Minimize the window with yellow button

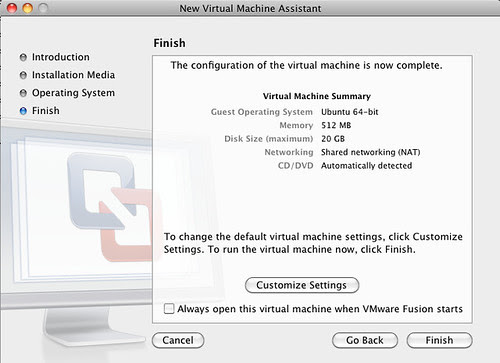coord(28,8)
